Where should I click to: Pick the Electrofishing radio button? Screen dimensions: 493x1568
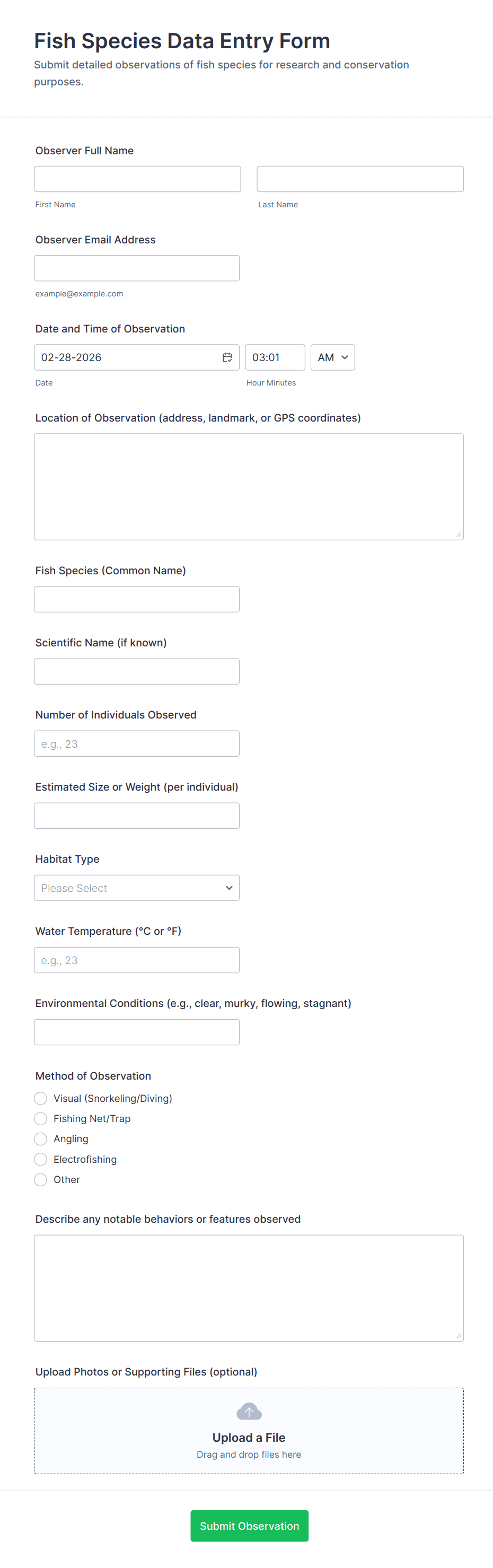click(x=41, y=1160)
